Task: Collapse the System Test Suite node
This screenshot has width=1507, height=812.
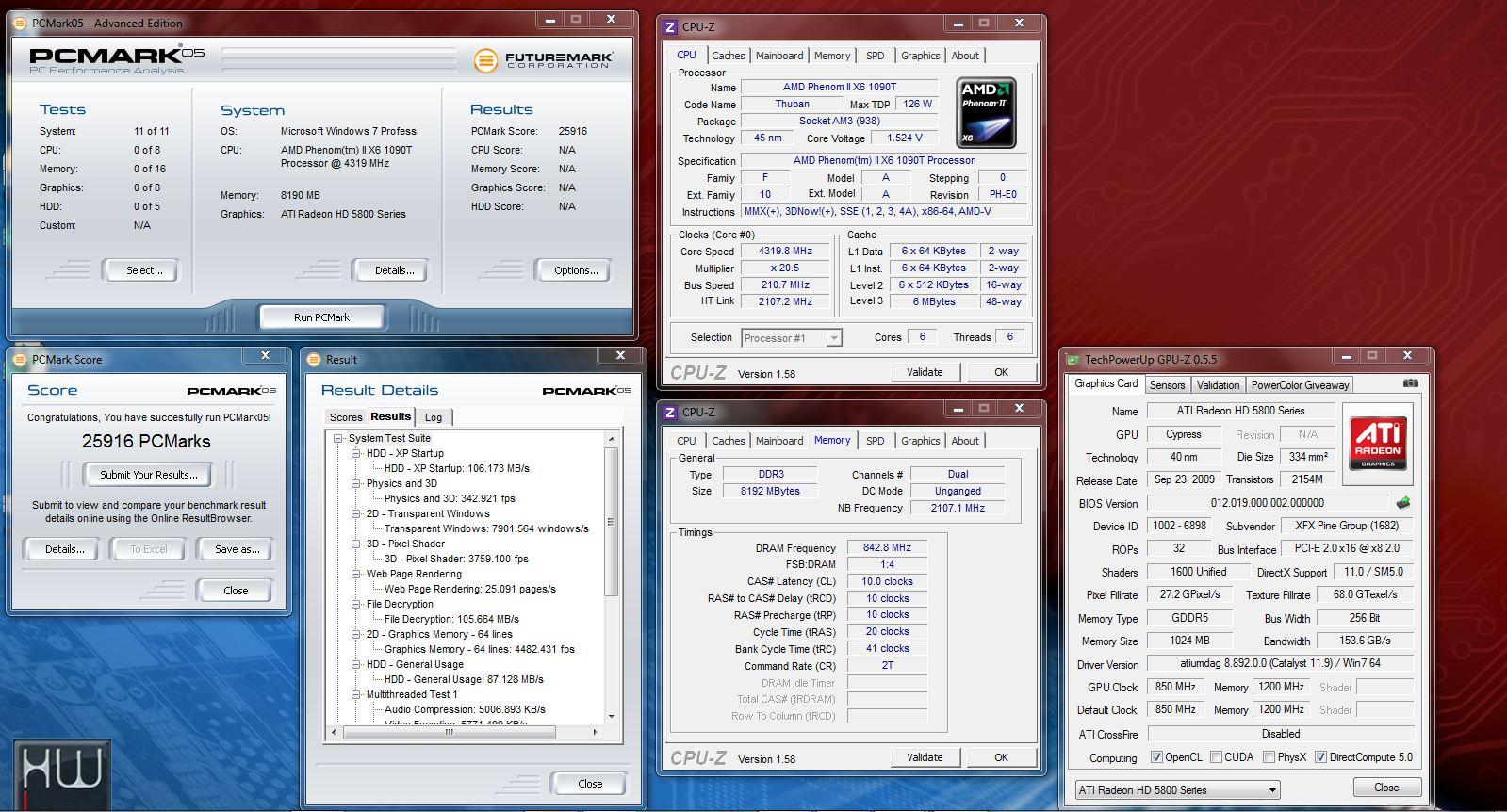Action: tap(338, 438)
